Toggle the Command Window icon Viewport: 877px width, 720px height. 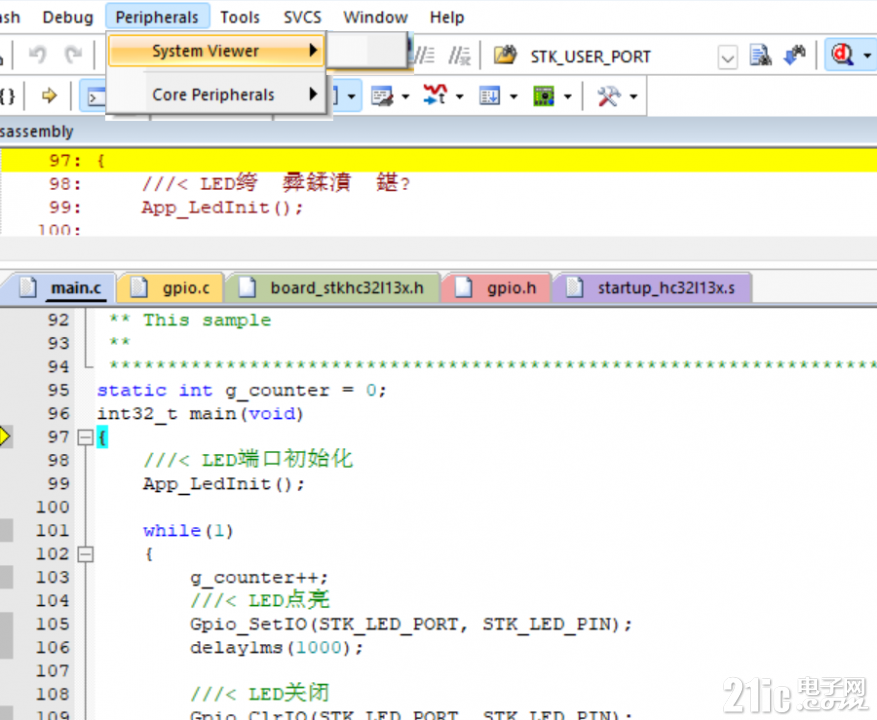coord(94,97)
